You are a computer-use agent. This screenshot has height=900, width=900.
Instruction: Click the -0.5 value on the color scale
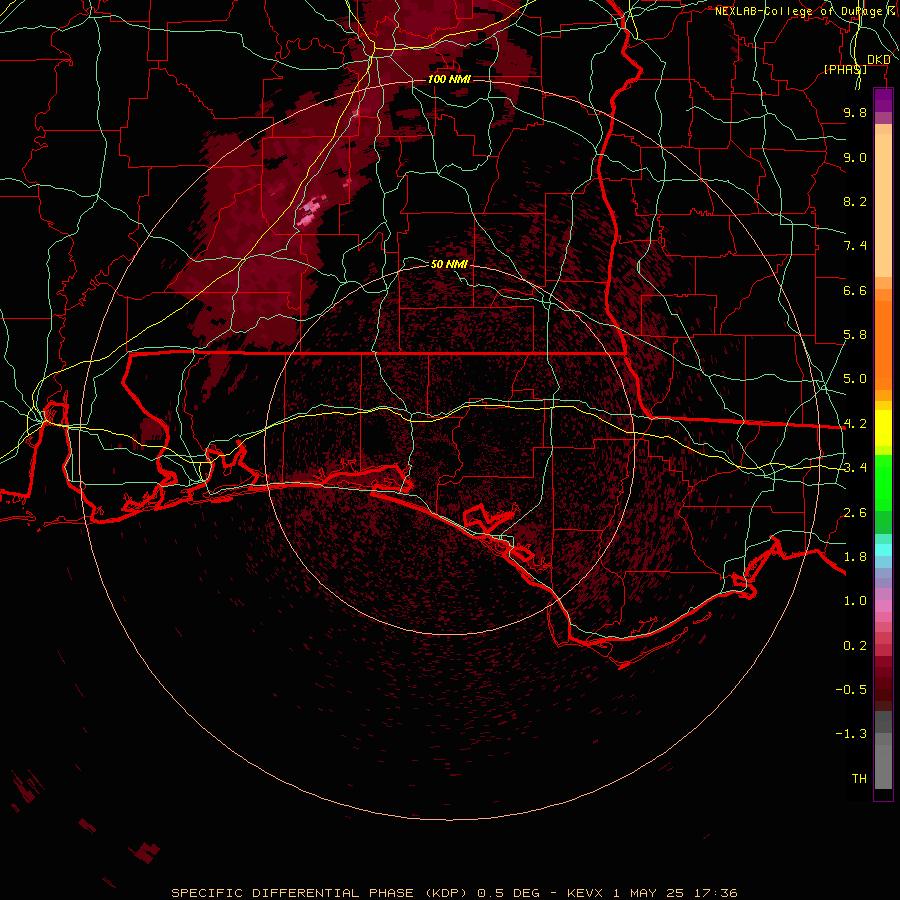coord(851,690)
